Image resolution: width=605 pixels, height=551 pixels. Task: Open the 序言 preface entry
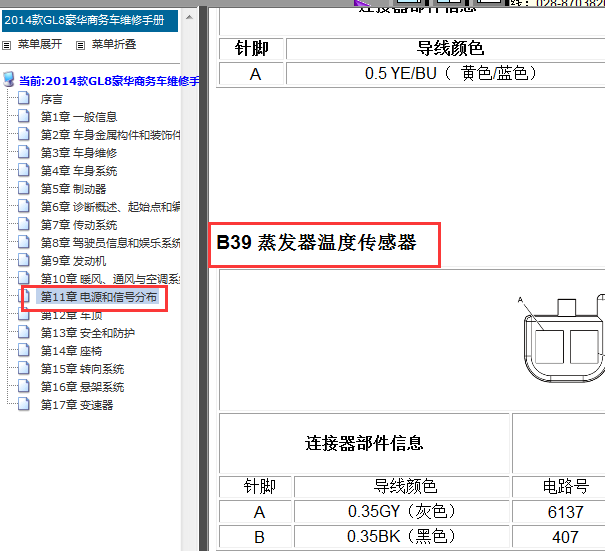click(52, 100)
